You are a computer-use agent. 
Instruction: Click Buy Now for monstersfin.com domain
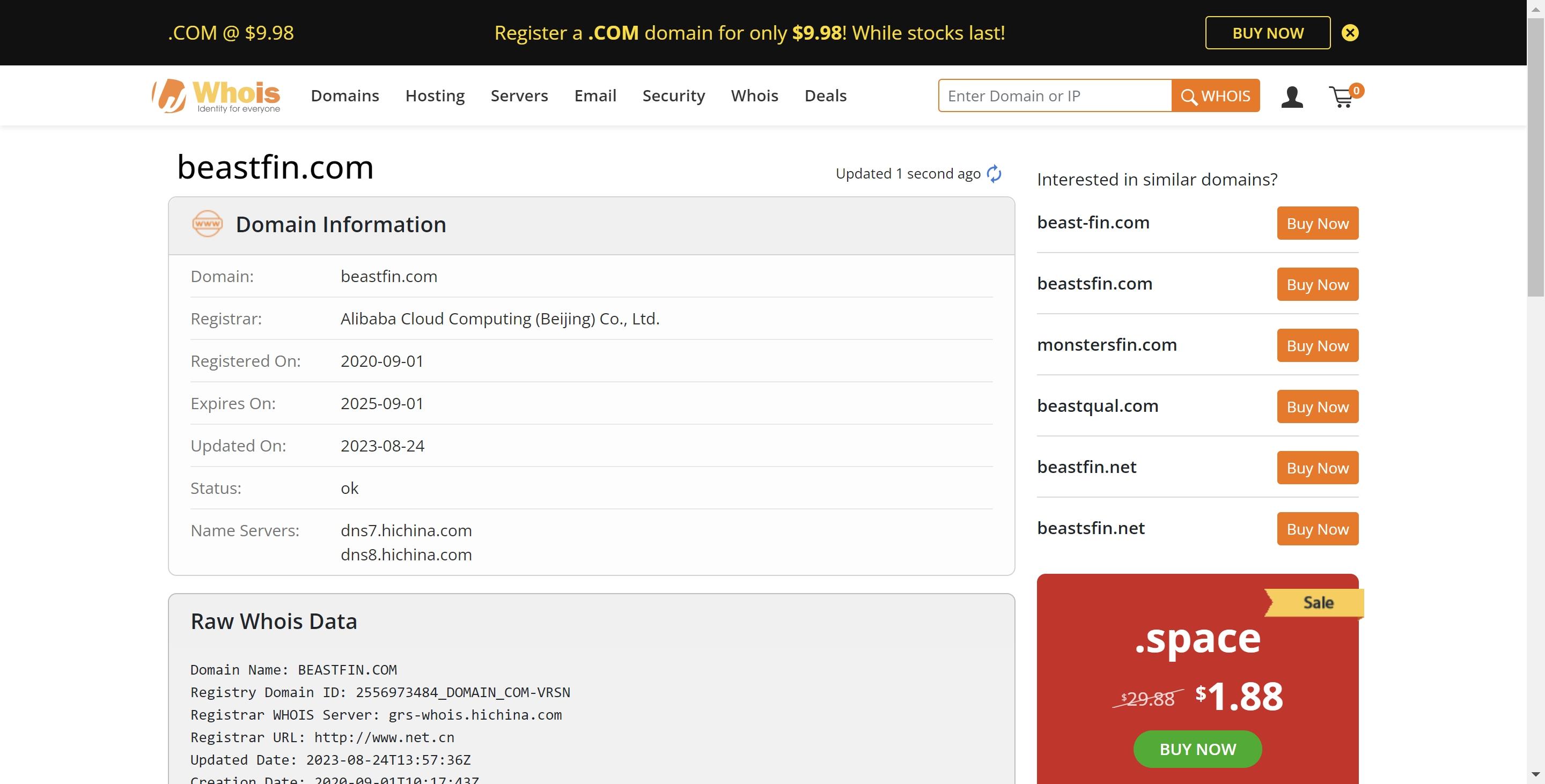click(x=1317, y=345)
